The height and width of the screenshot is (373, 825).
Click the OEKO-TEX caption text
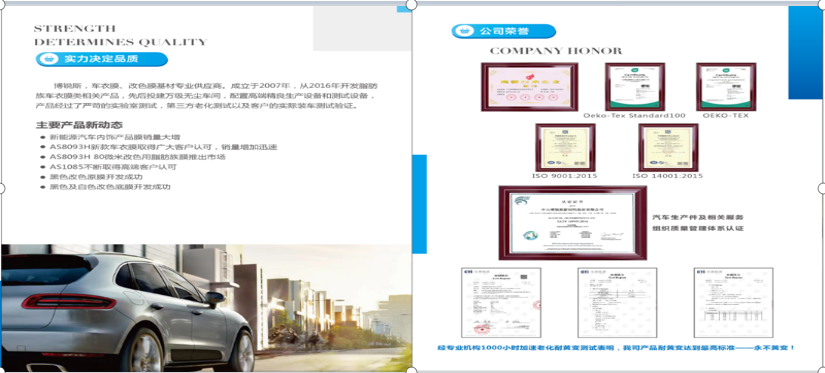pos(726,115)
